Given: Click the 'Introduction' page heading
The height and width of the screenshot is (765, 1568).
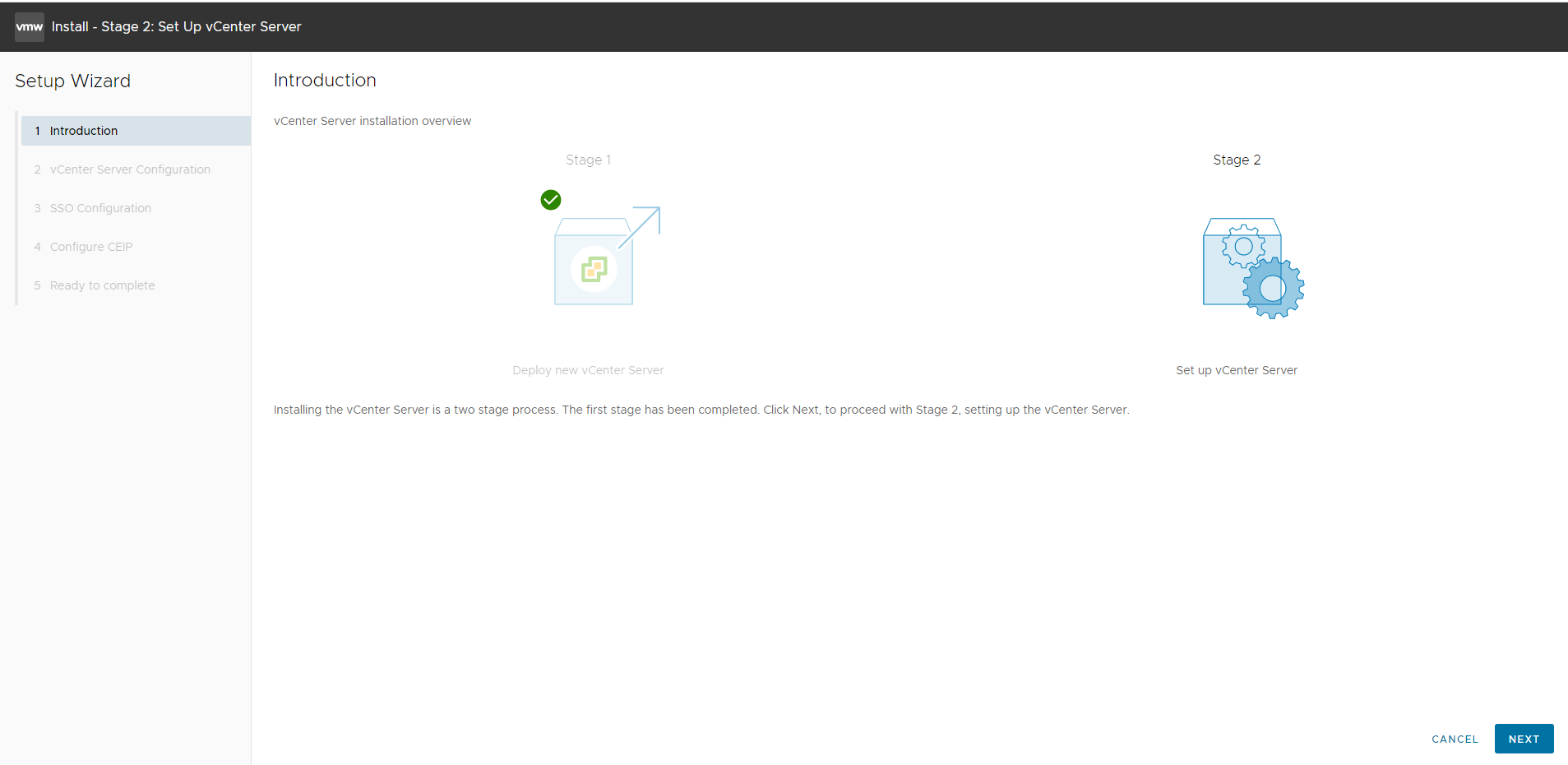Looking at the screenshot, I should (325, 80).
